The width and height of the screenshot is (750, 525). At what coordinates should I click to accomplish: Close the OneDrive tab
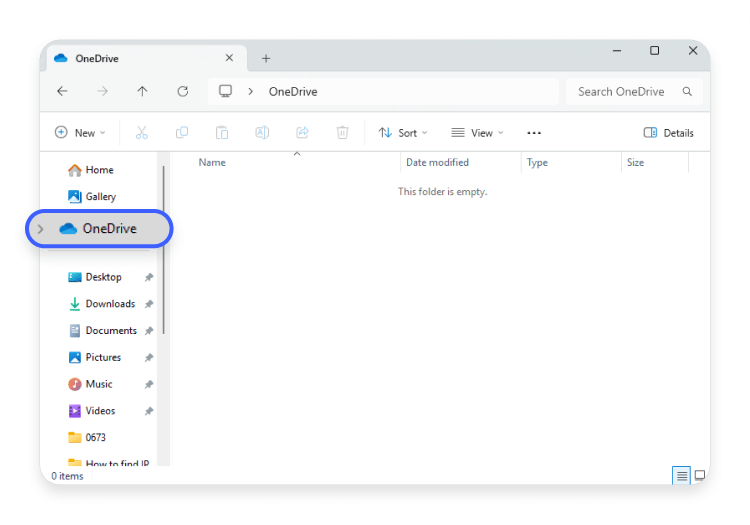pos(229,58)
